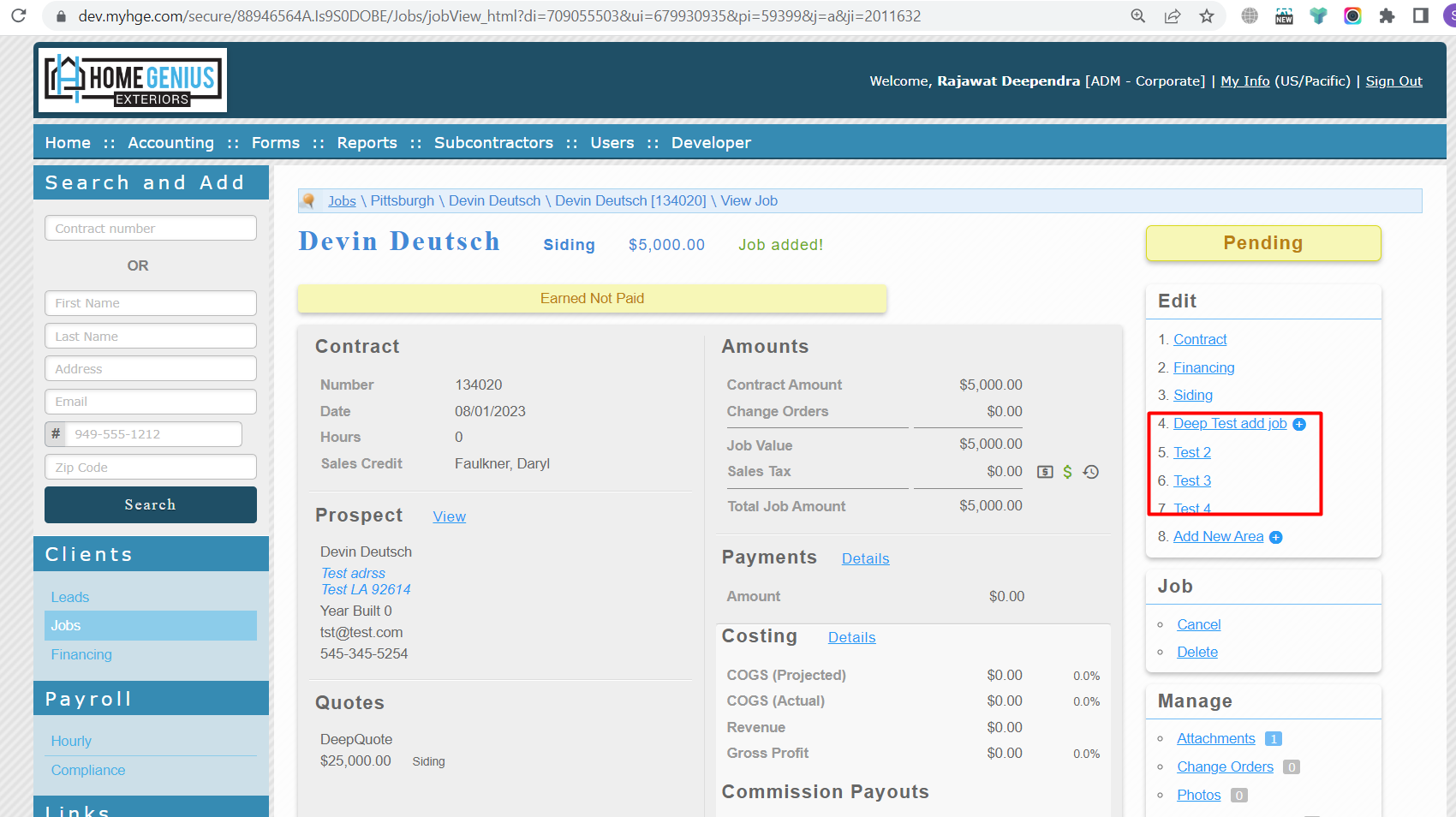
Task: Open the browser extensions puzzle icon
Action: pyautogui.click(x=1387, y=16)
